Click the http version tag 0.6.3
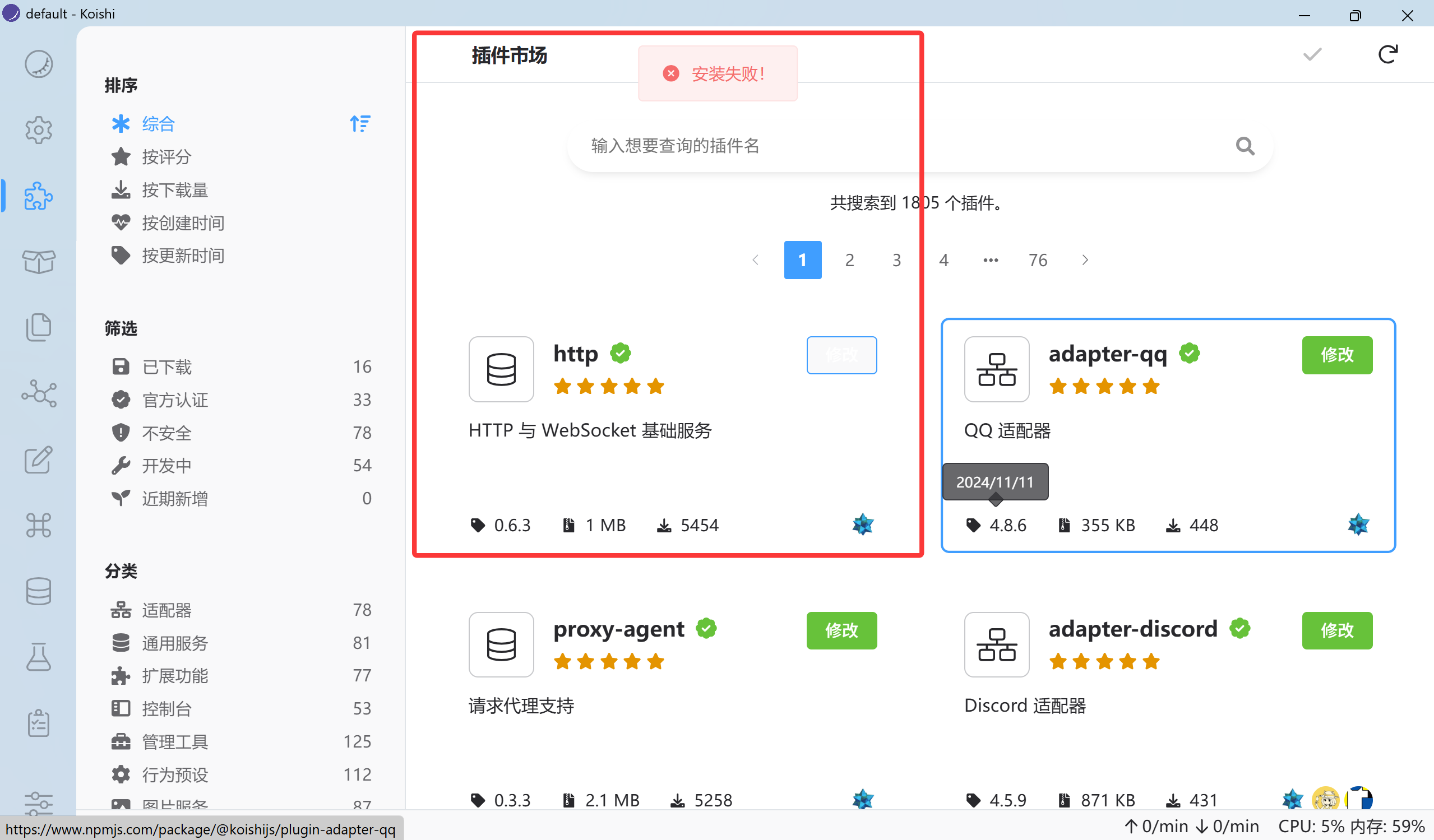This screenshot has height=840, width=1434. pos(501,525)
